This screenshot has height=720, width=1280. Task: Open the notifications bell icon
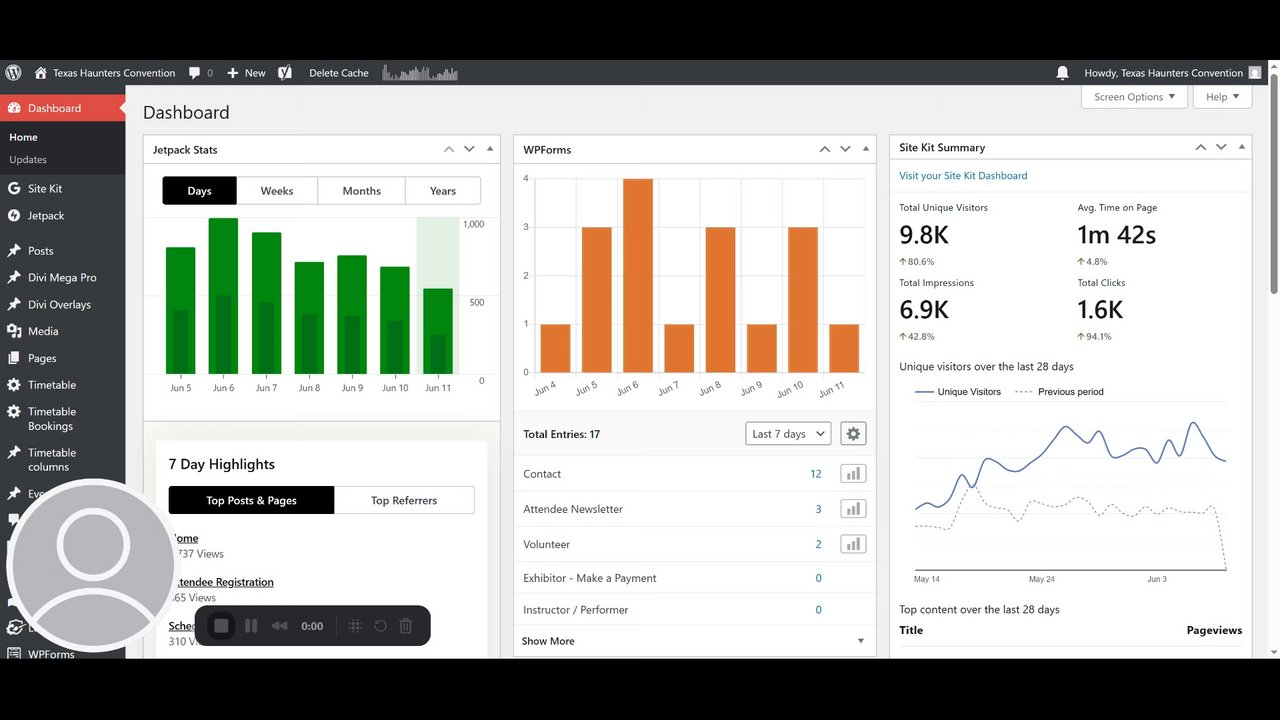tap(1062, 73)
